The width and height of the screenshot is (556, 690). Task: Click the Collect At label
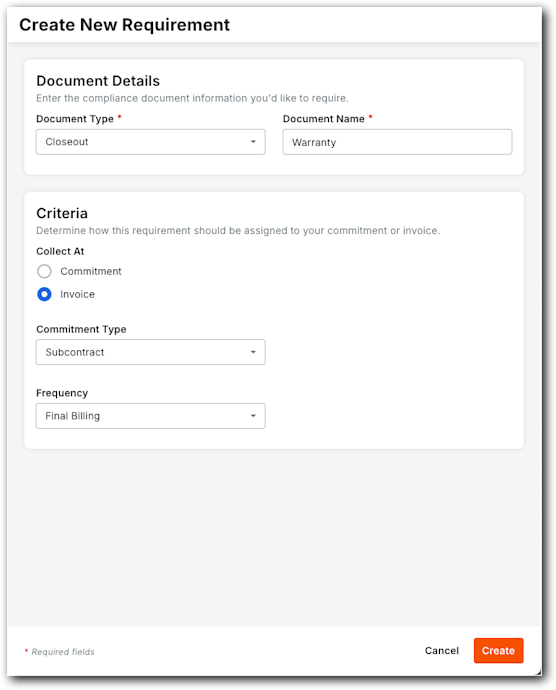pyautogui.click(x=60, y=251)
